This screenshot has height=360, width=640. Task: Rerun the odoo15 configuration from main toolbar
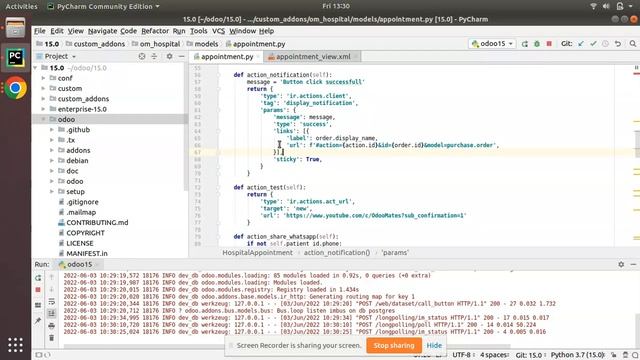[x=524, y=44]
